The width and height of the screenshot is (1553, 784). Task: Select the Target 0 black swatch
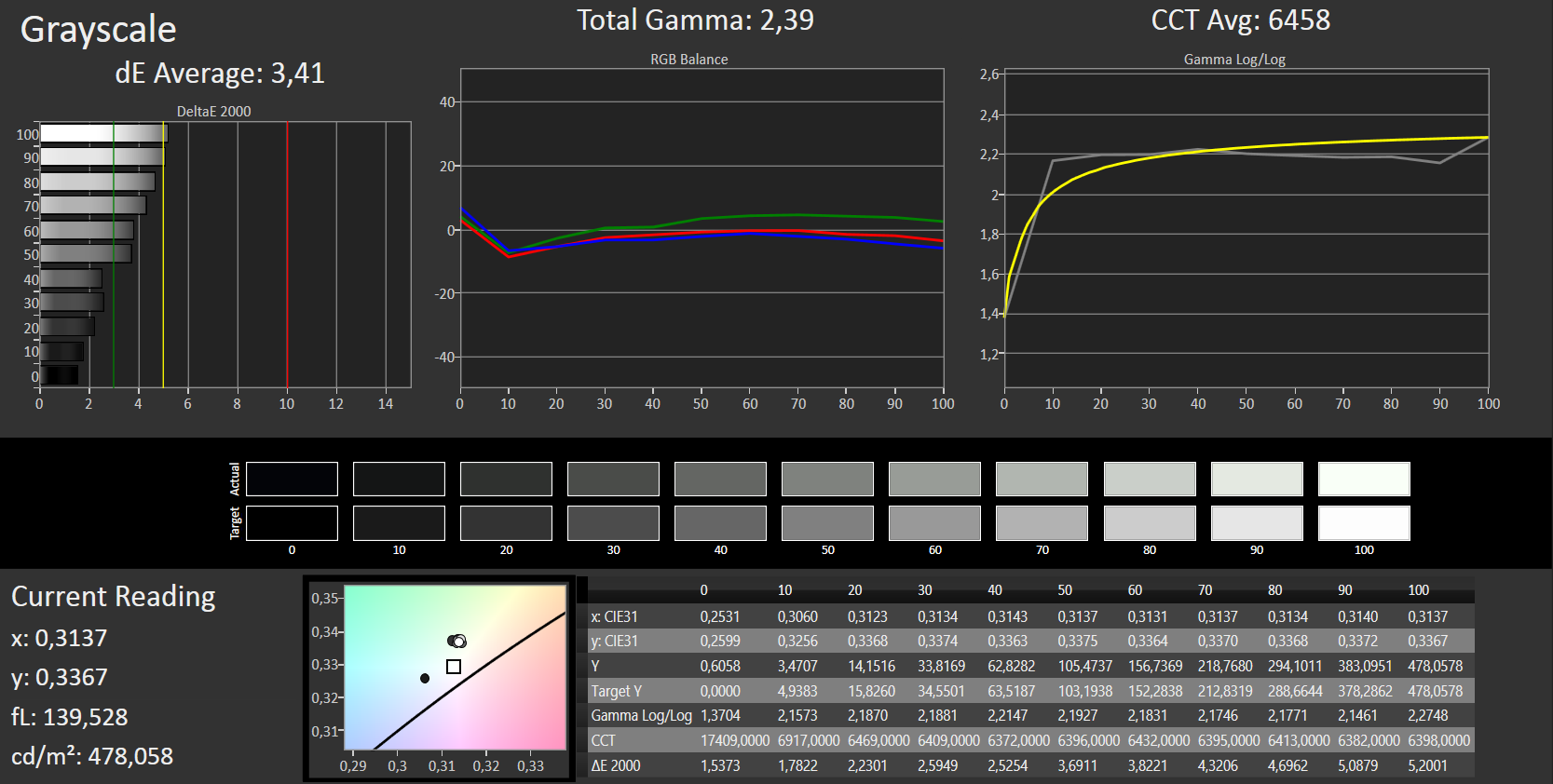[292, 523]
